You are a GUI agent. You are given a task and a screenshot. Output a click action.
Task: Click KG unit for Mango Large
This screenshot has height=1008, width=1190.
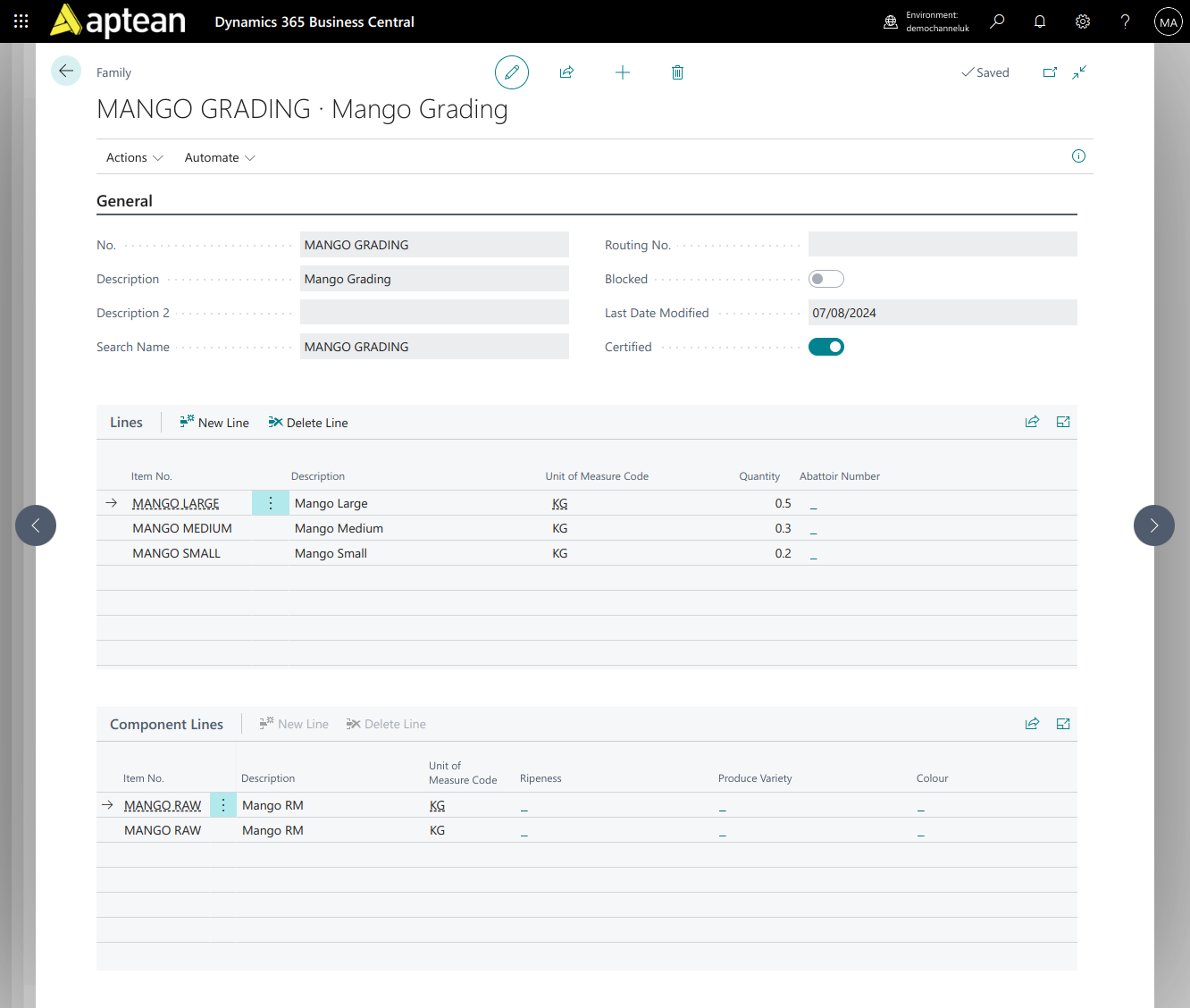click(560, 503)
